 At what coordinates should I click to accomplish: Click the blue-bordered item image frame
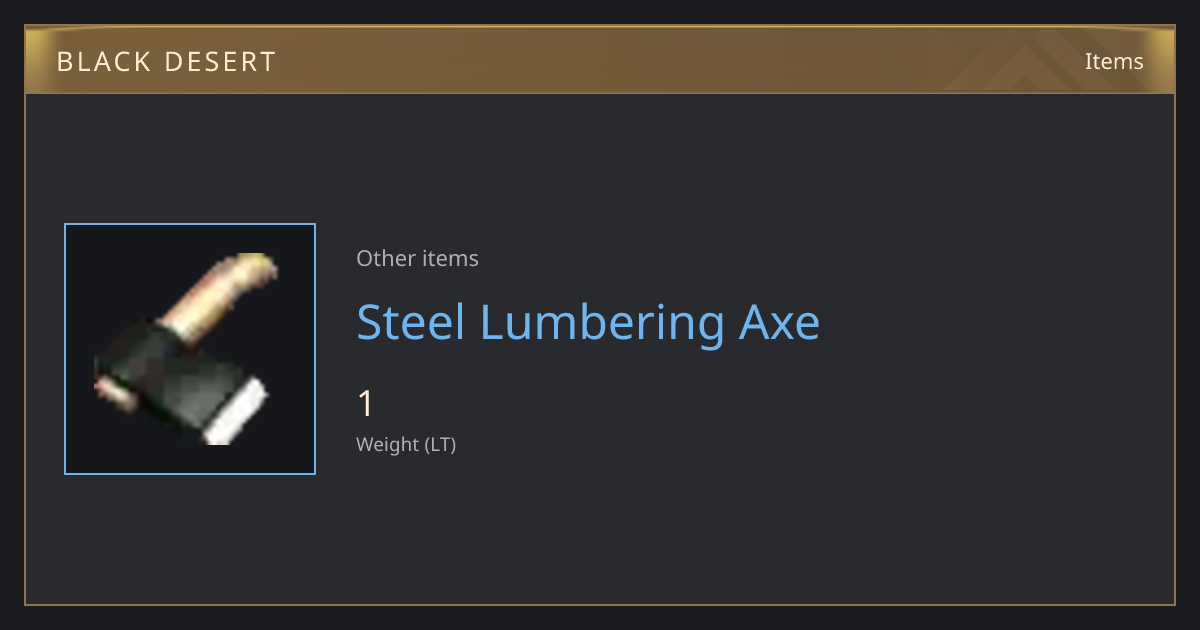(x=190, y=349)
